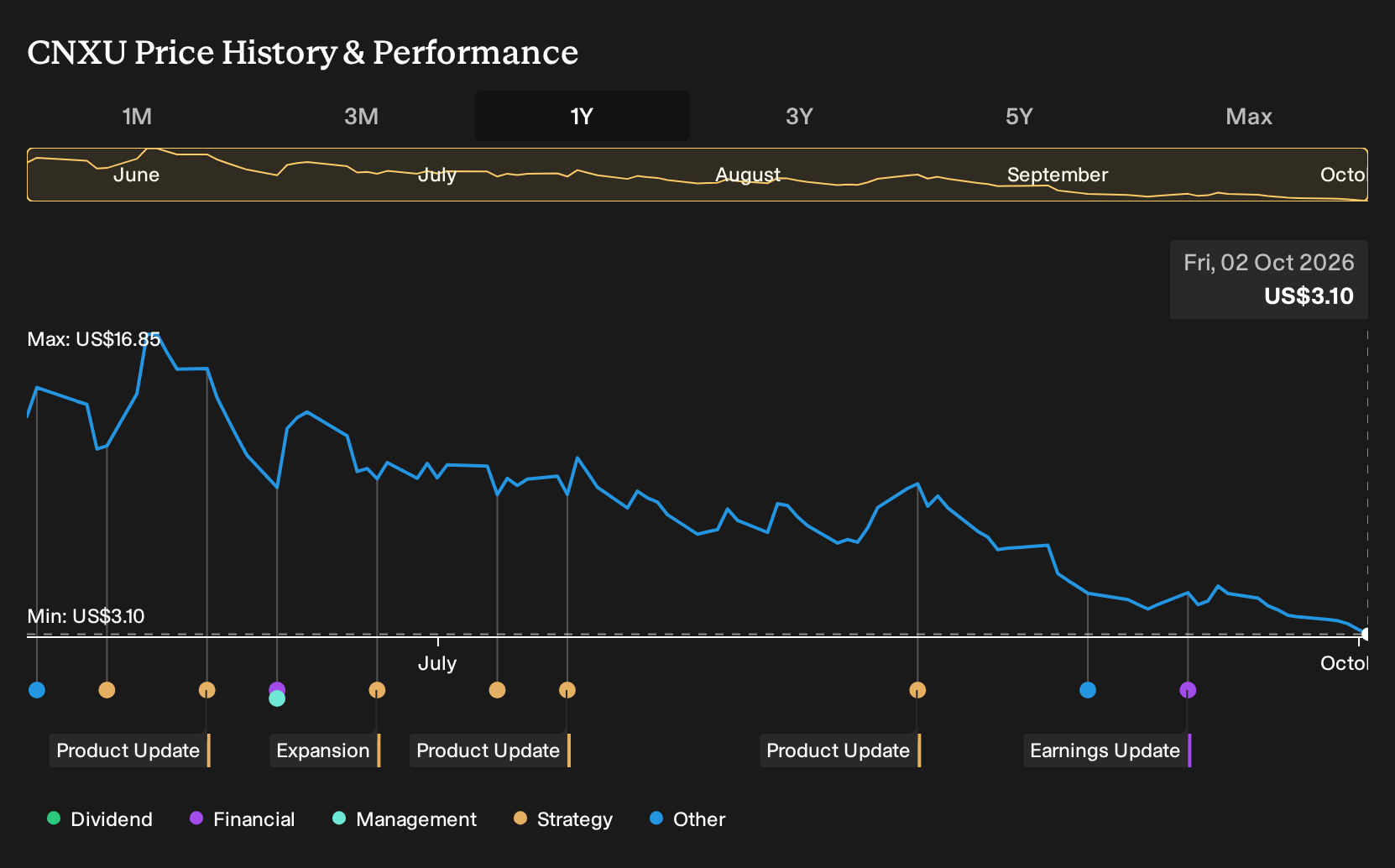Viewport: 1395px width, 868px height.
Task: Click the orange Strategy marker just right of the July tick
Action: [497, 690]
